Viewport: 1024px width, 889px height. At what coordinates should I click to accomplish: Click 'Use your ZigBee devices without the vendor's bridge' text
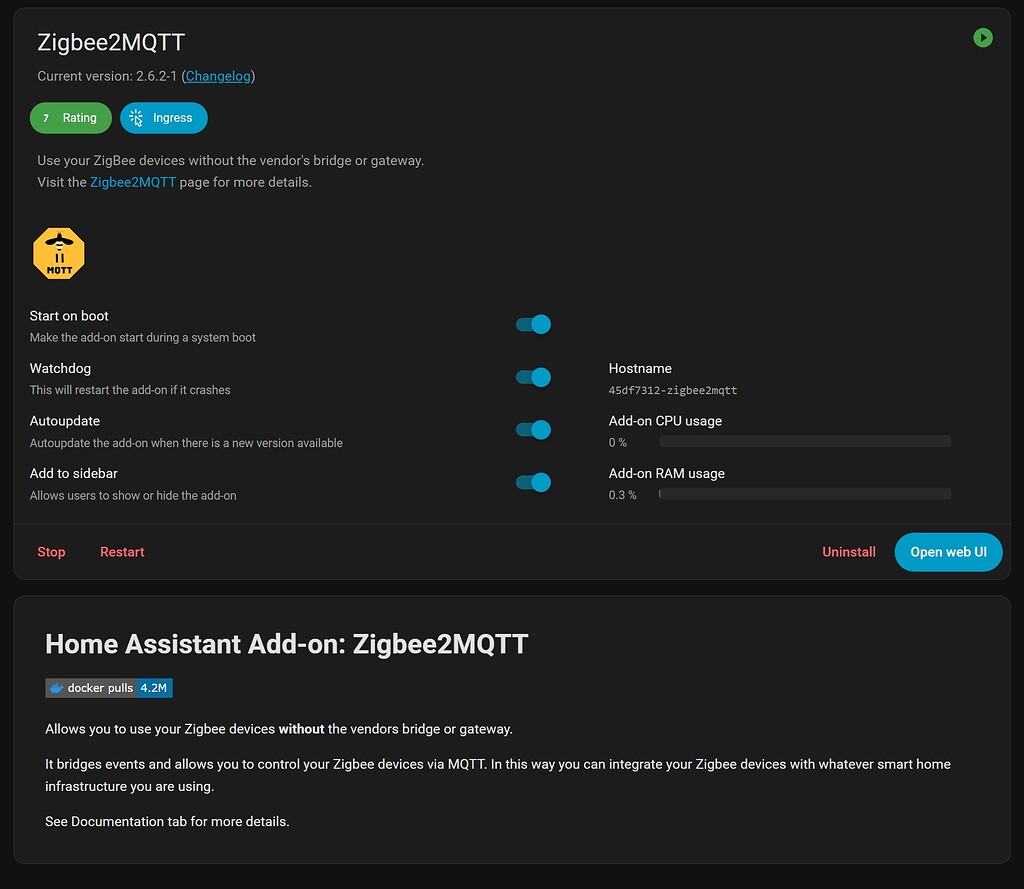tap(231, 161)
